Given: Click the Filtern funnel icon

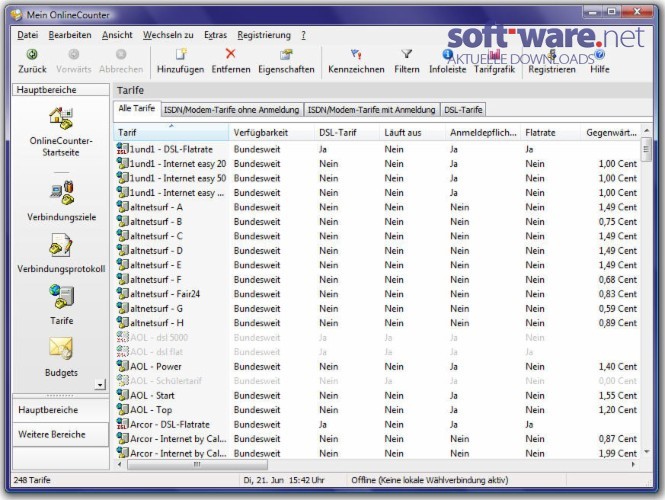Looking at the screenshot, I should (406, 54).
